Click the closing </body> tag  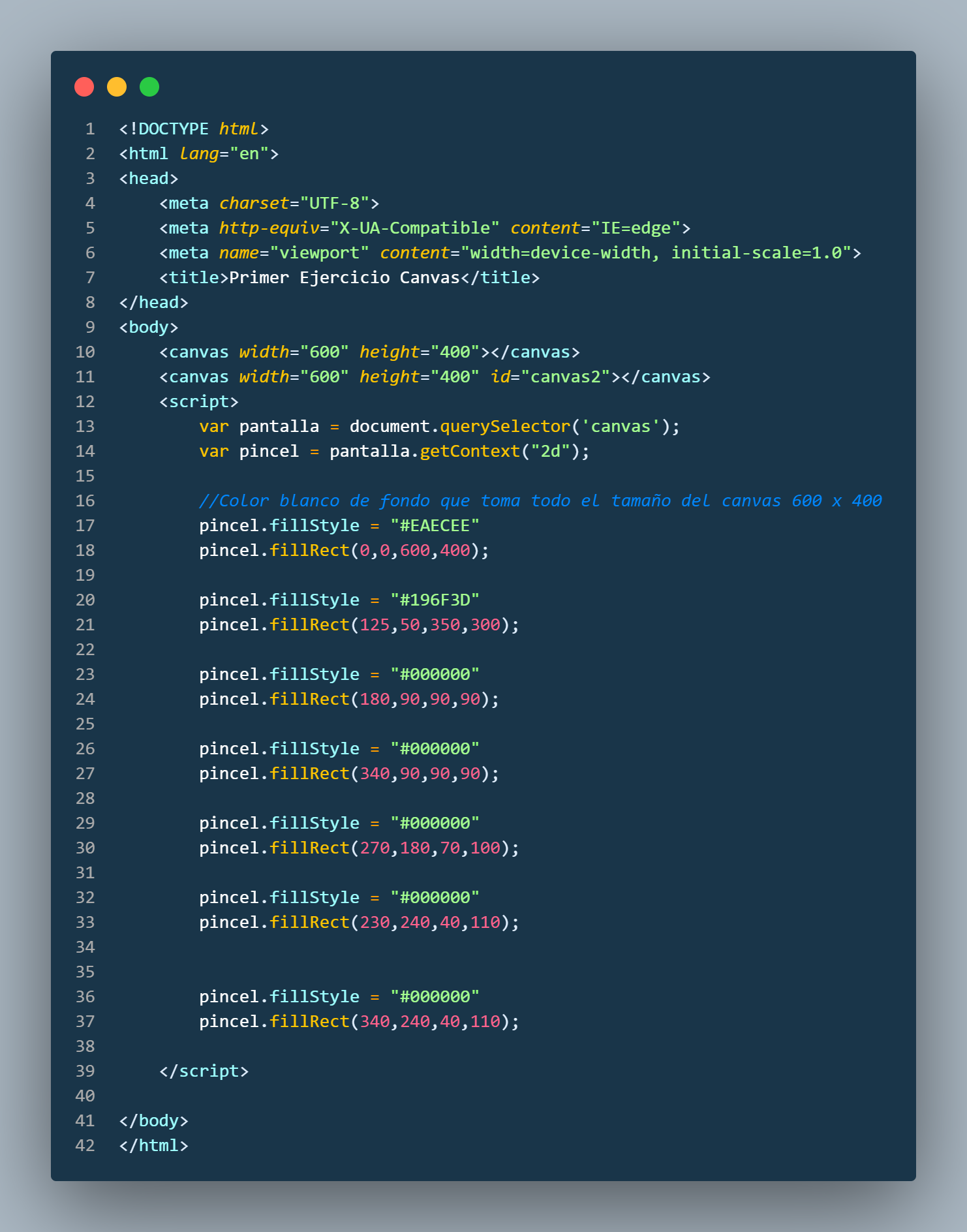coord(153,1120)
